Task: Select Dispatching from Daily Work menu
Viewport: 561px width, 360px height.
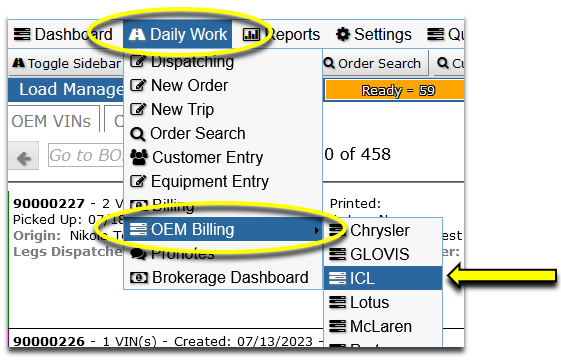Action: [223, 62]
